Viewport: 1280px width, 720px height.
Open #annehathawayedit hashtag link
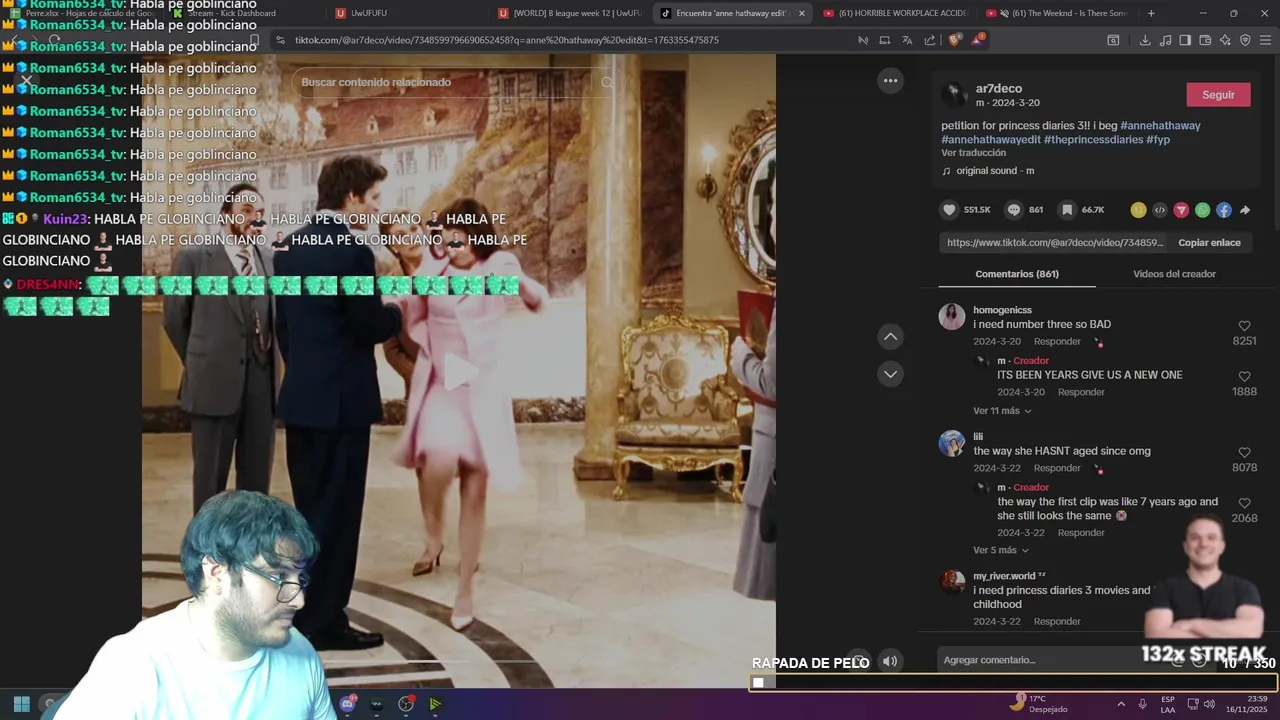point(990,140)
